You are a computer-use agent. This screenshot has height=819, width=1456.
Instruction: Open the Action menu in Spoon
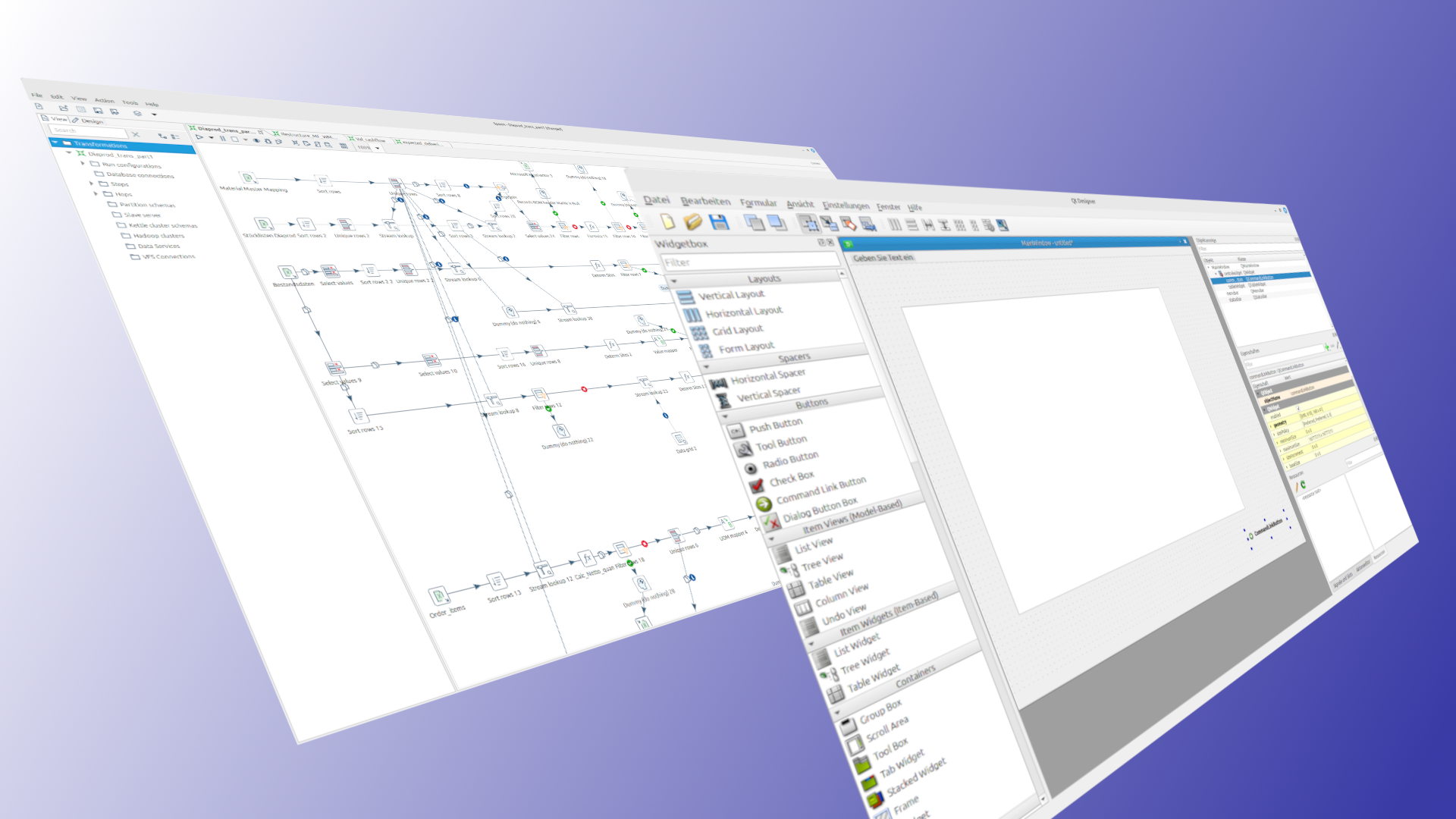(105, 100)
